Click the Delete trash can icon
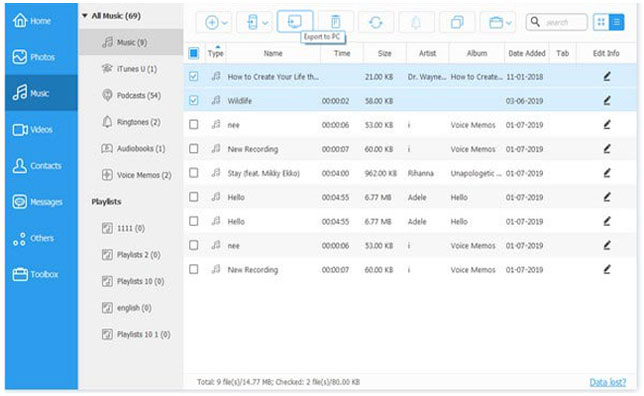This screenshot has width=644, height=396. click(x=336, y=22)
